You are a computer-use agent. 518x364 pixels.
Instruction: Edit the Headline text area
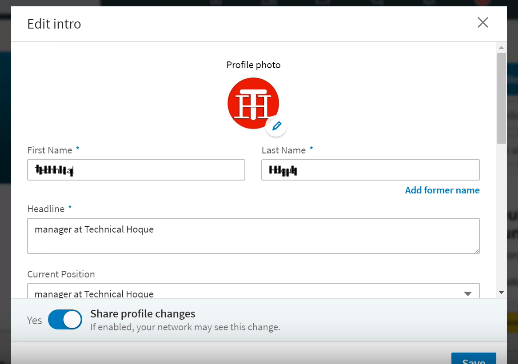coord(253,236)
